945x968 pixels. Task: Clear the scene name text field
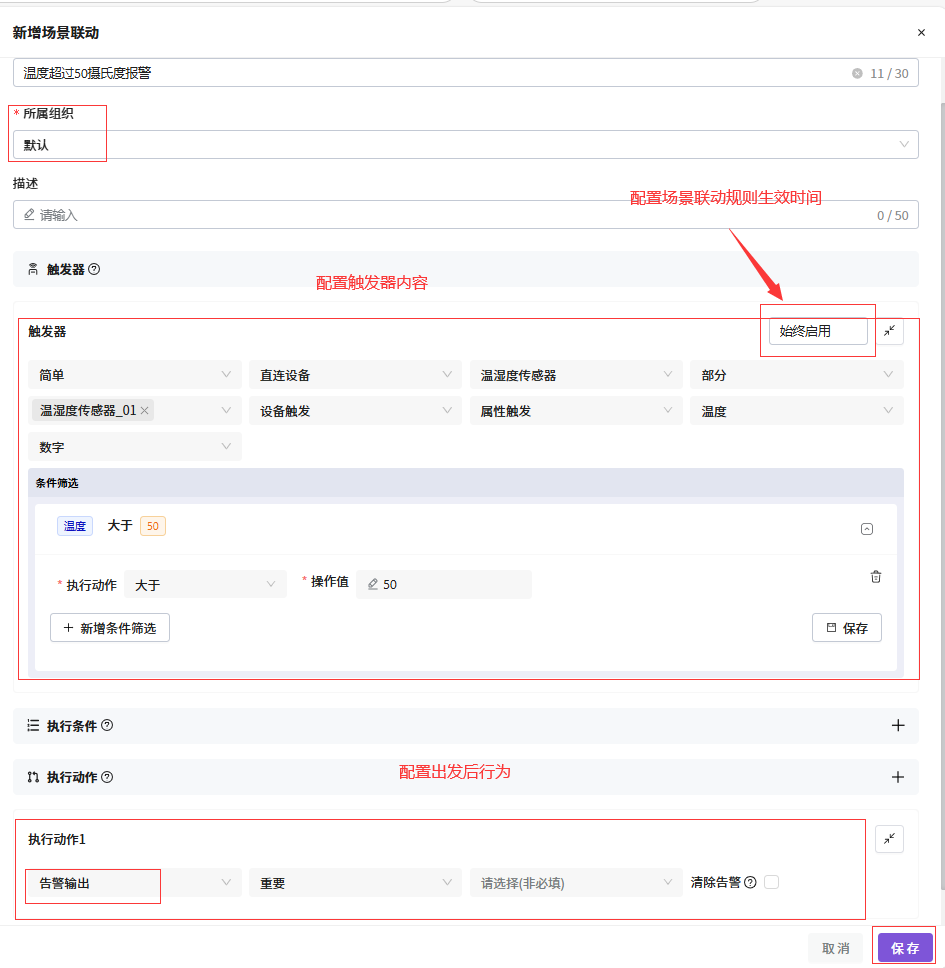[x=857, y=73]
